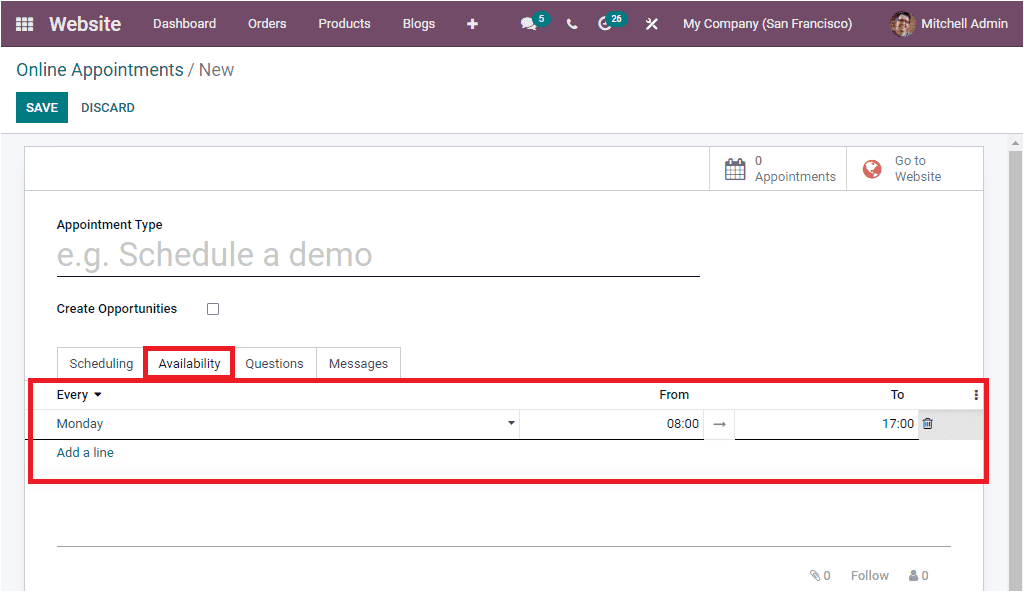
Task: Follow this appointment record
Action: coord(869,575)
